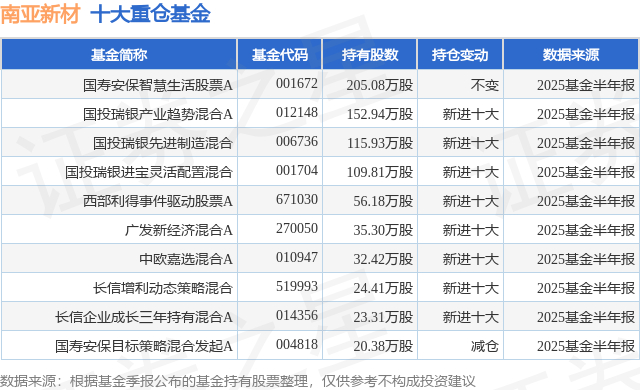Select fund name 中欧嘉选混合A
This screenshot has width=640, height=390.
(x=186, y=259)
